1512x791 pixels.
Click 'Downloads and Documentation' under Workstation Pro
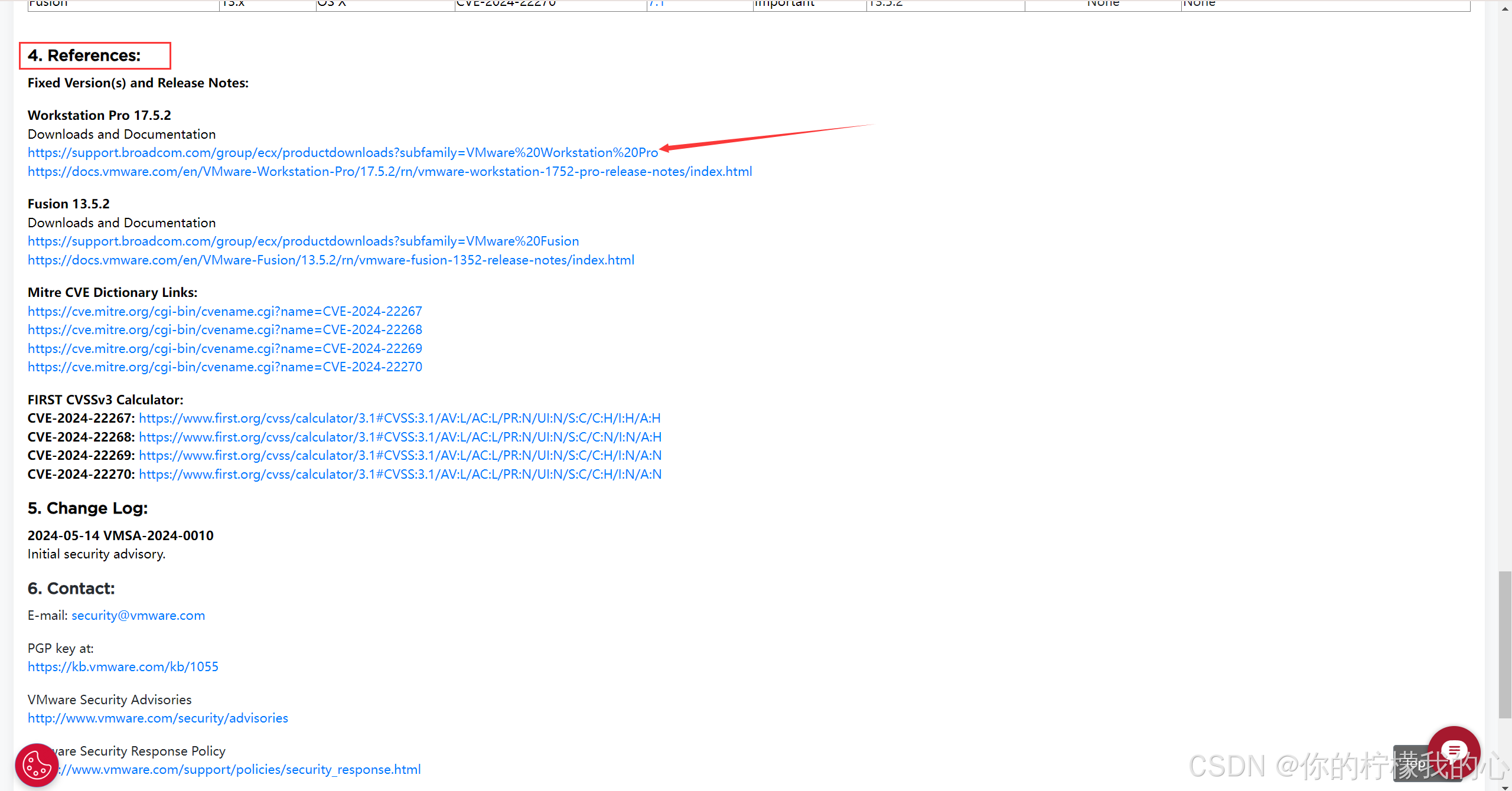point(122,134)
